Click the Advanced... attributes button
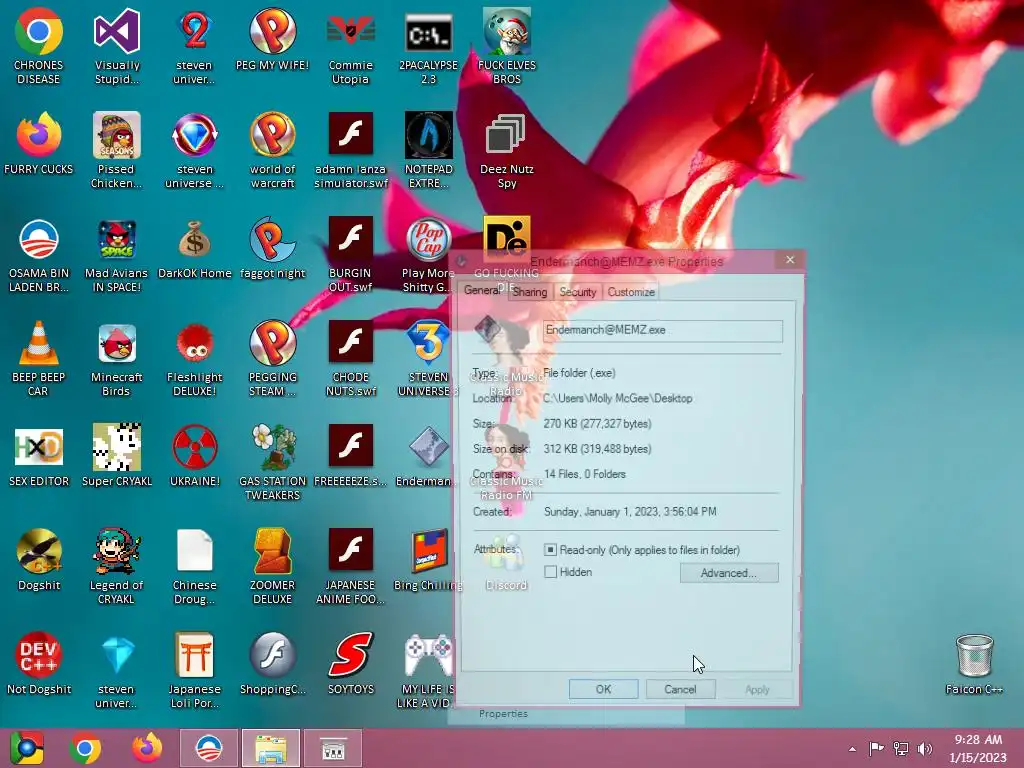This screenshot has height=768, width=1024. (x=729, y=573)
